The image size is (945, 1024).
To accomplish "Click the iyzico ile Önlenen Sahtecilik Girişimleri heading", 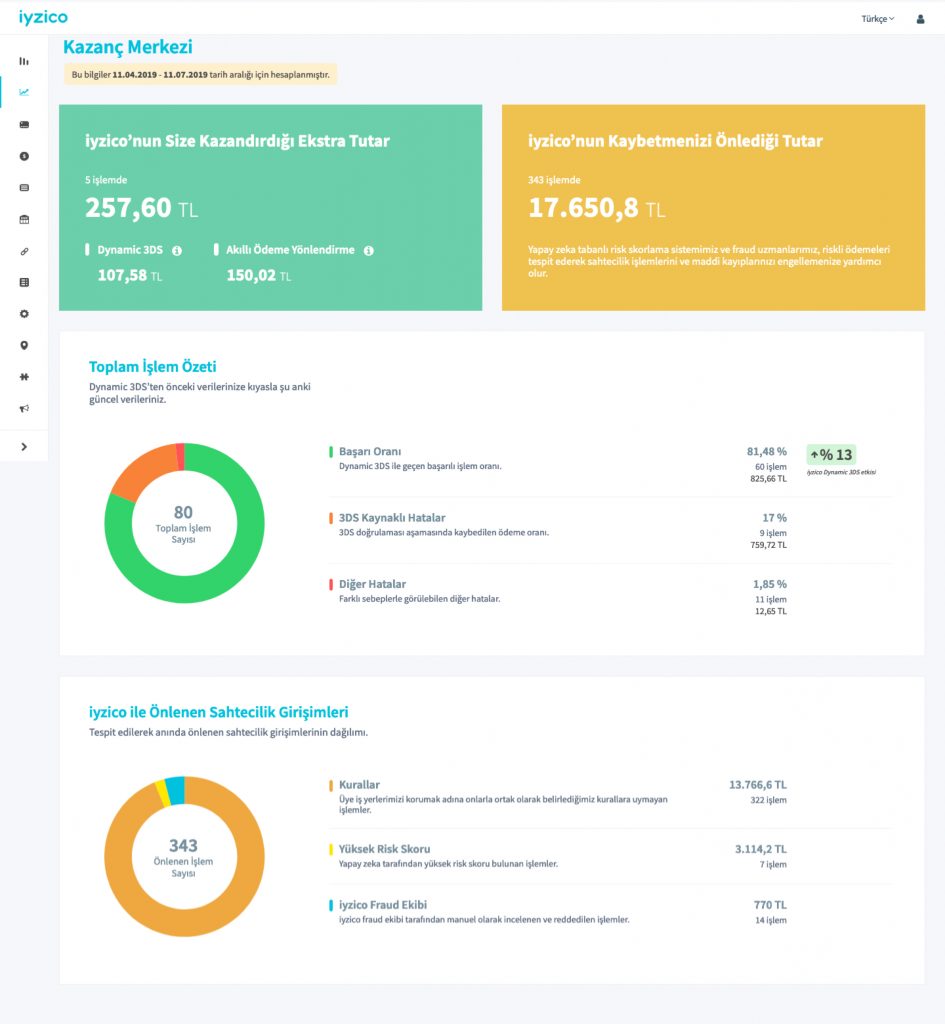I will click(x=218, y=712).
